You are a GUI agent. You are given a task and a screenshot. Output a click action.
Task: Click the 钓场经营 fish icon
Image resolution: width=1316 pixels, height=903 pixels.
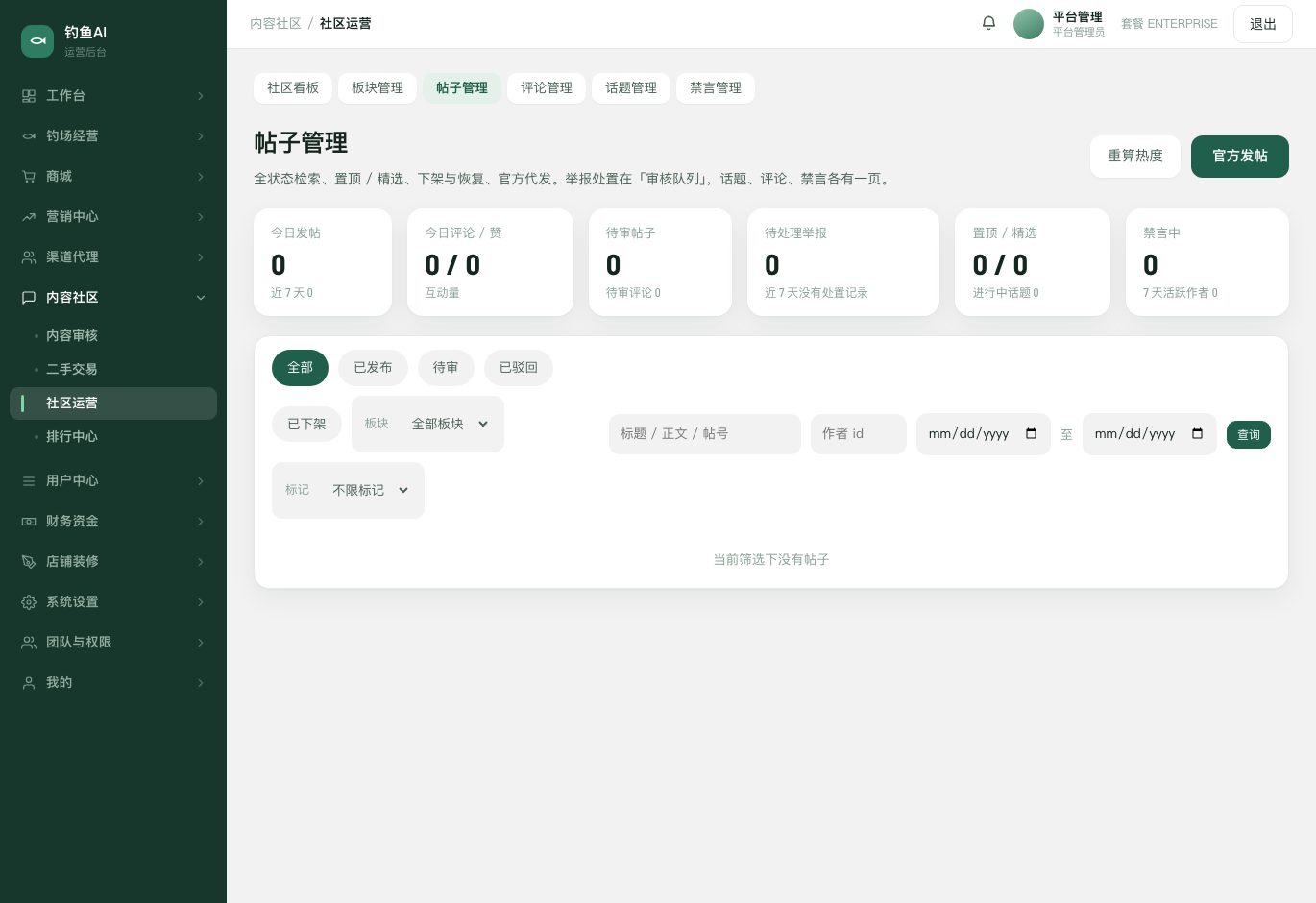(x=29, y=136)
